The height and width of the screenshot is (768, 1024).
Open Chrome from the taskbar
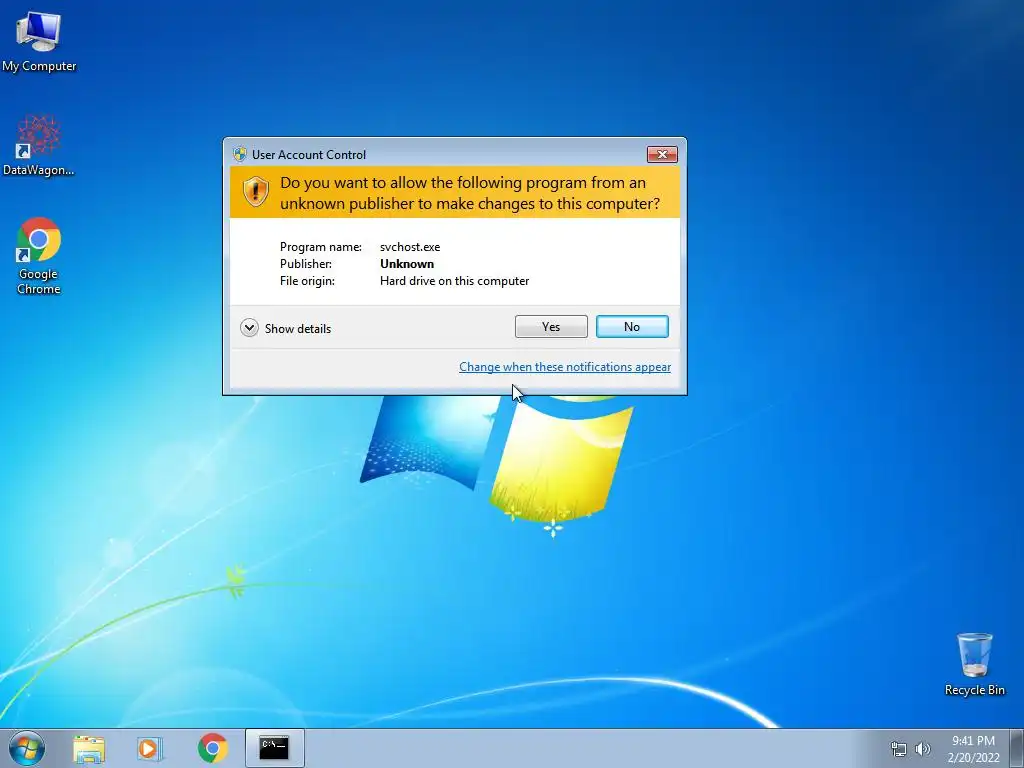tap(213, 748)
